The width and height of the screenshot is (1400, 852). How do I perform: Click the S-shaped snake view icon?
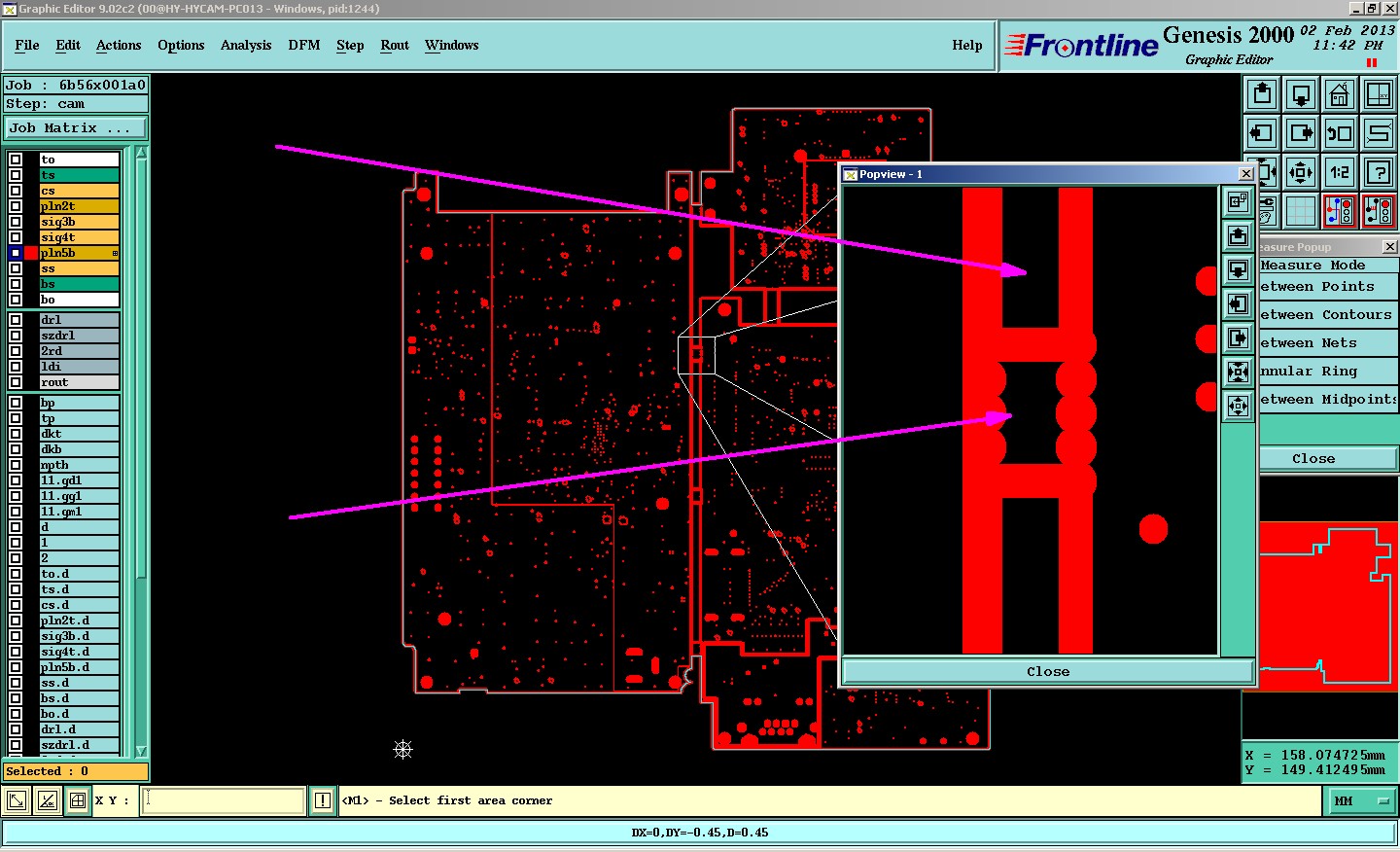1379,133
